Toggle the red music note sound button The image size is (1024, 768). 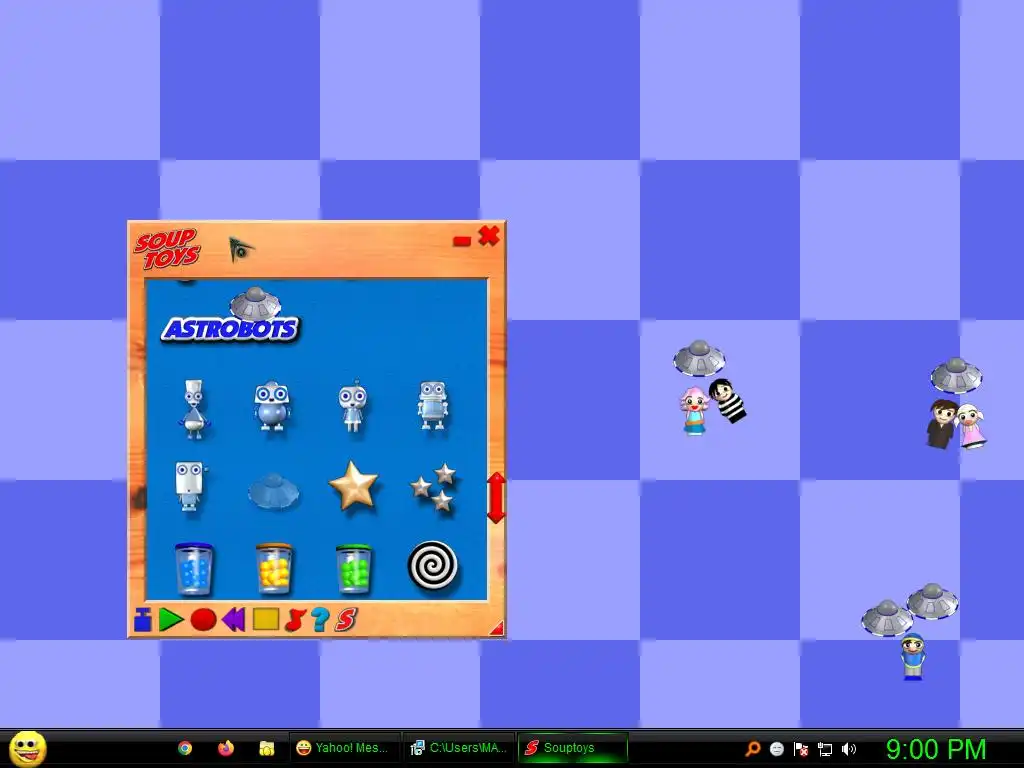point(295,619)
